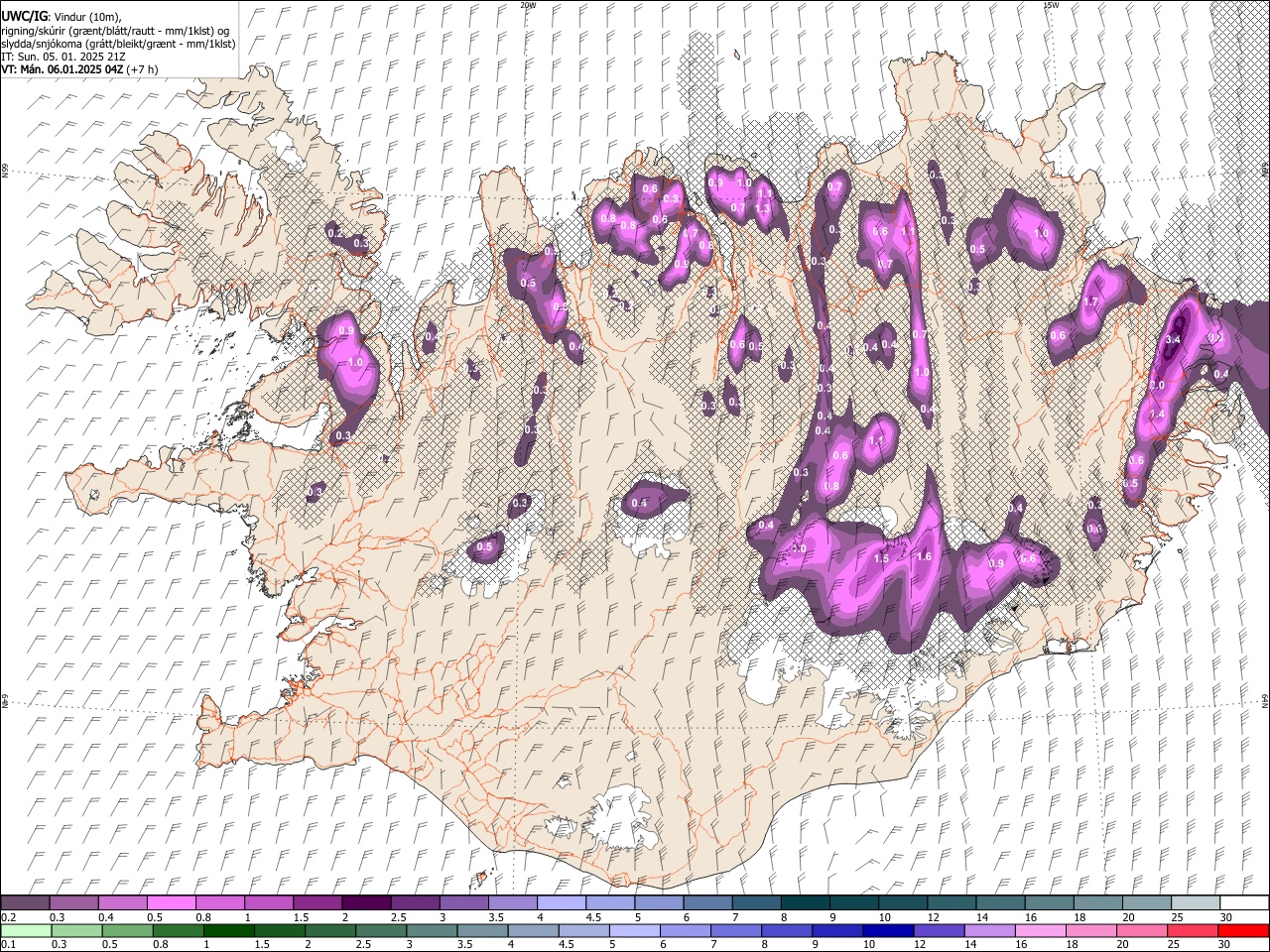Click the '30' label in the bottom legend row
Screen dimensions: 1270x952
tap(1223, 945)
